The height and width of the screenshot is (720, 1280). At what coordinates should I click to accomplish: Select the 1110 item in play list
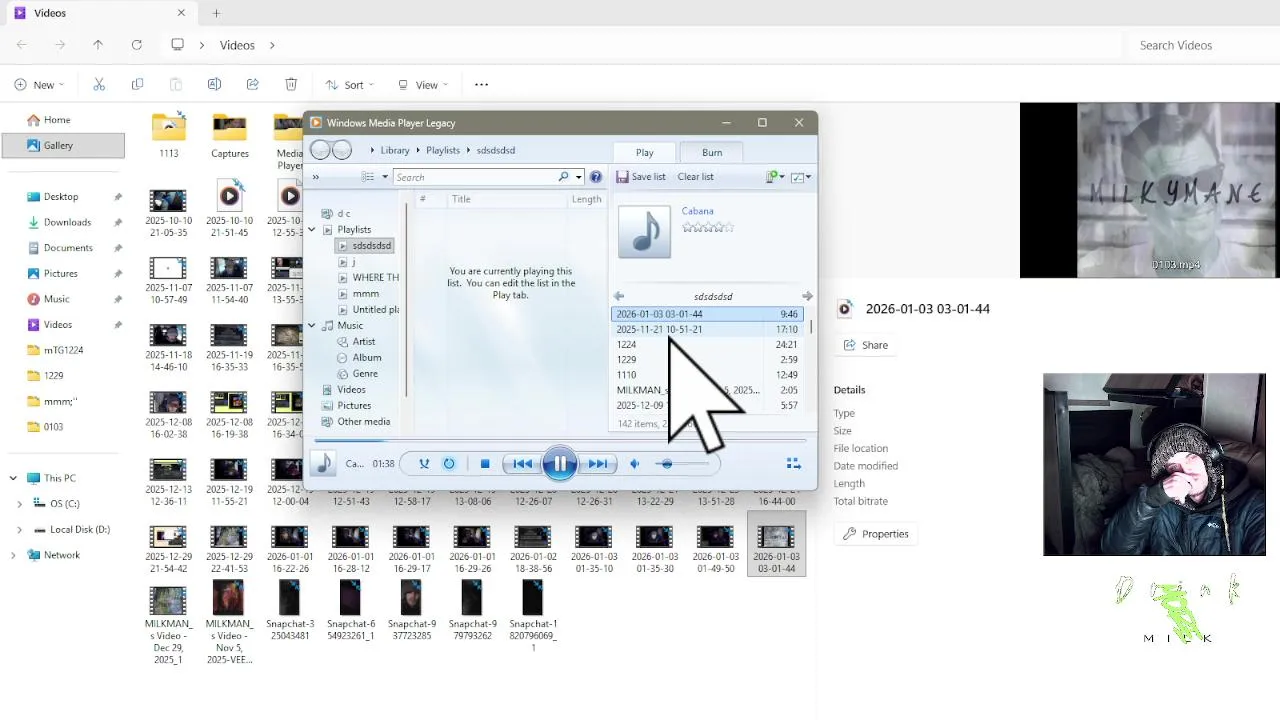[x=707, y=375]
